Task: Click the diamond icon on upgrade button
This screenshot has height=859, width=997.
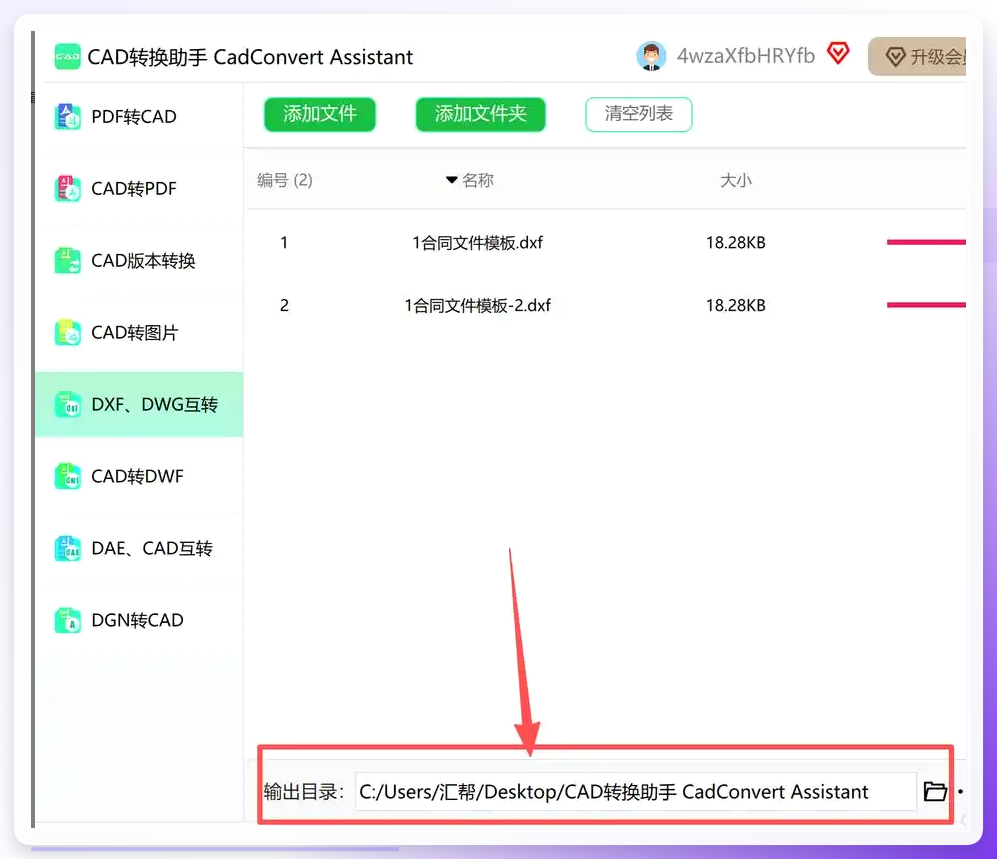Action: click(895, 57)
